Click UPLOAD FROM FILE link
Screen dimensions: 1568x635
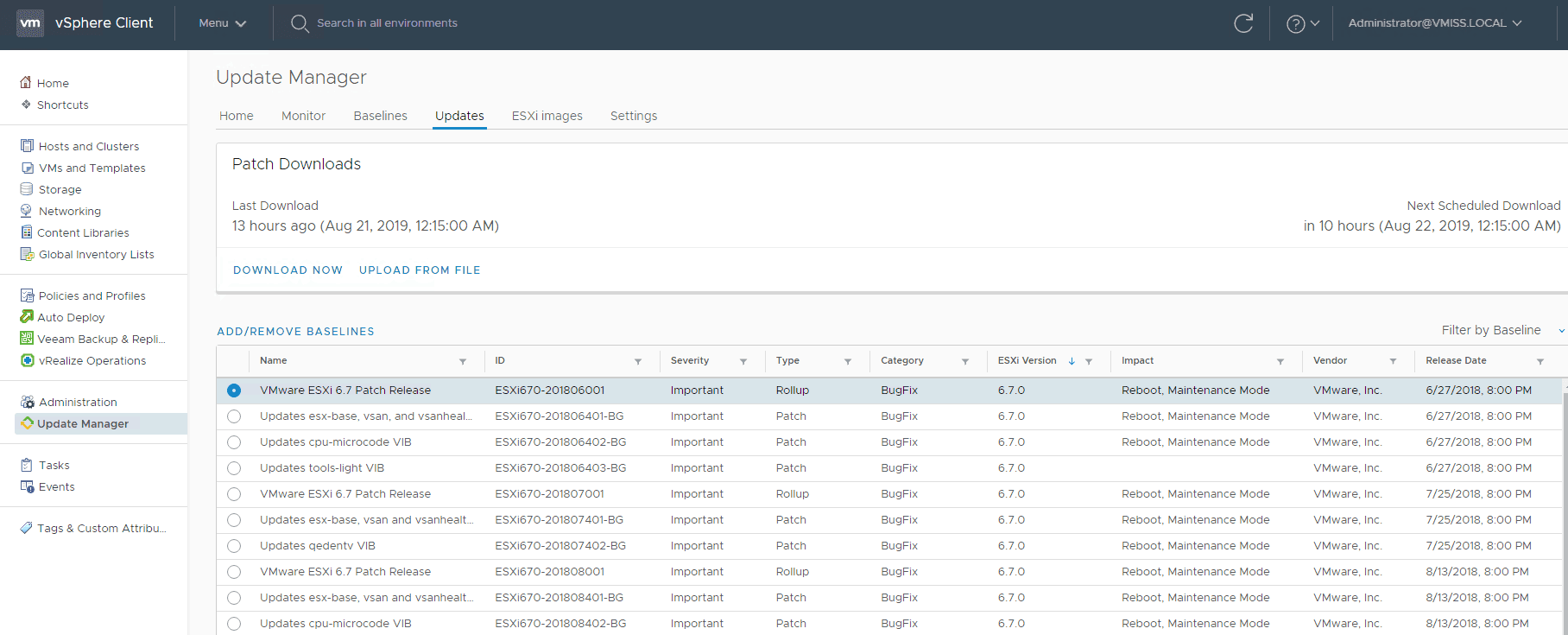coord(420,270)
